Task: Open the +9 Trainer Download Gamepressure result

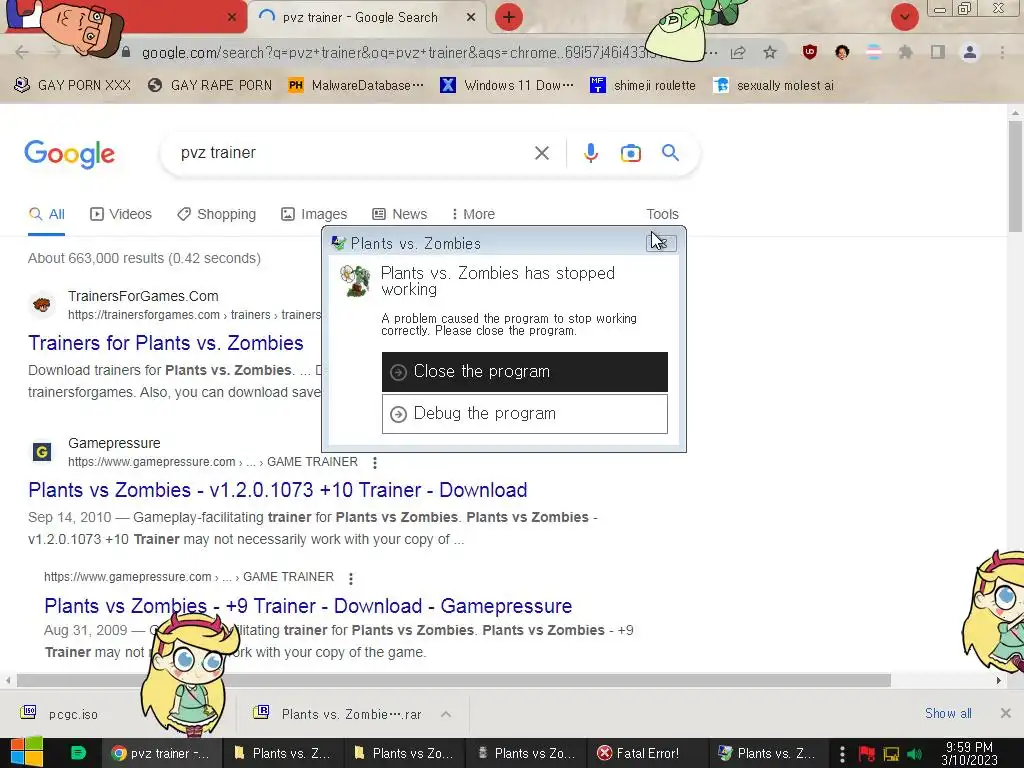Action: point(308,606)
